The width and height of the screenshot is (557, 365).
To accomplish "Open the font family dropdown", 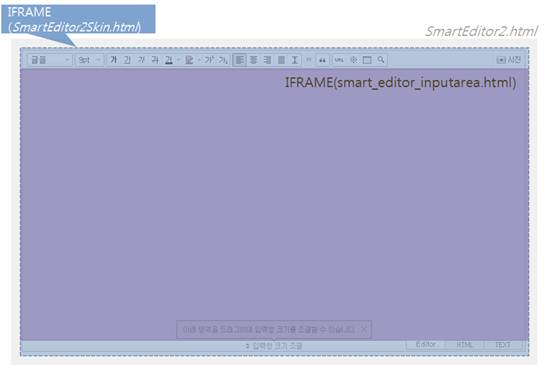I will (50, 60).
